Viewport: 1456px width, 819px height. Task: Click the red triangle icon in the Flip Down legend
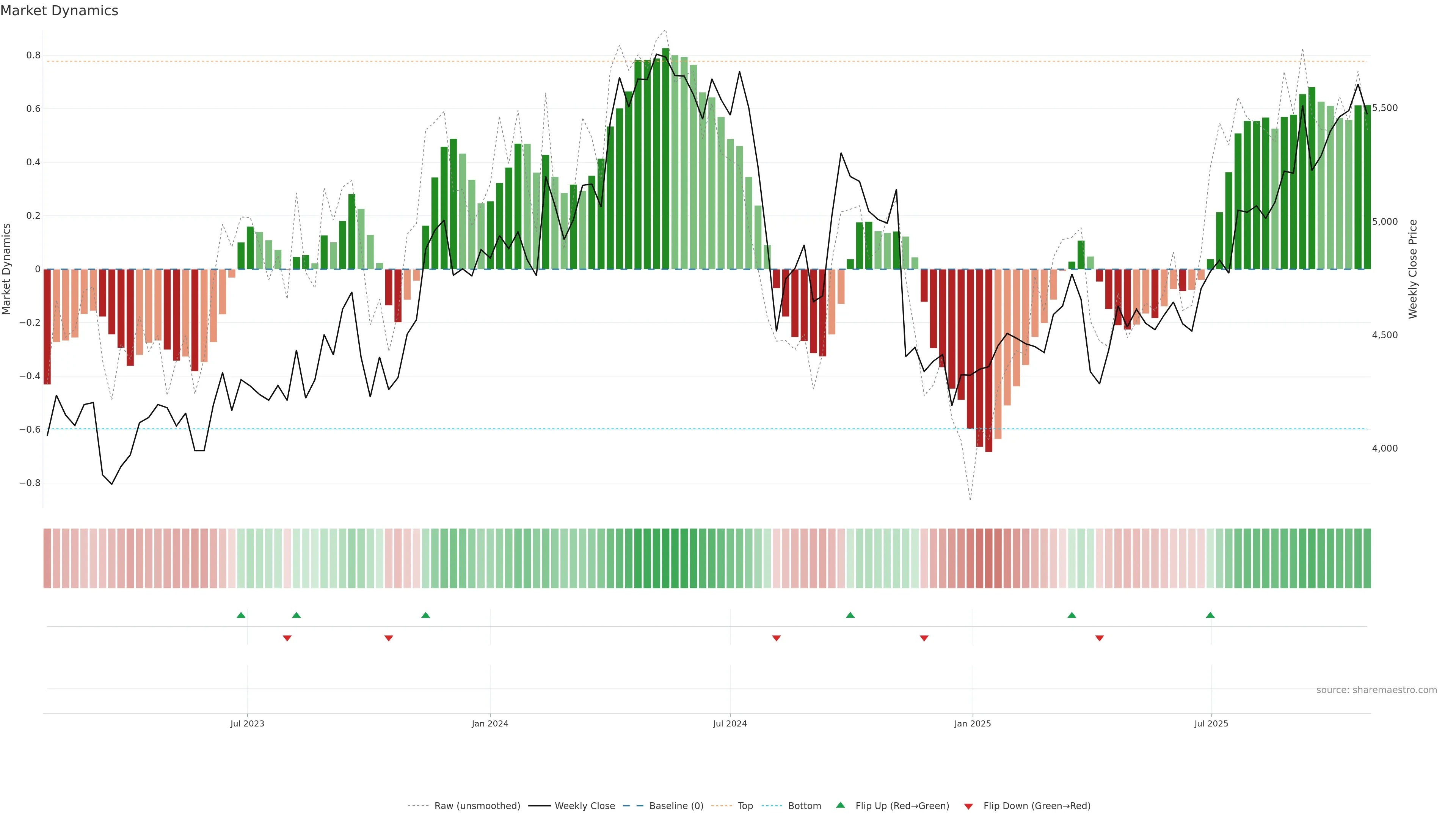968,806
